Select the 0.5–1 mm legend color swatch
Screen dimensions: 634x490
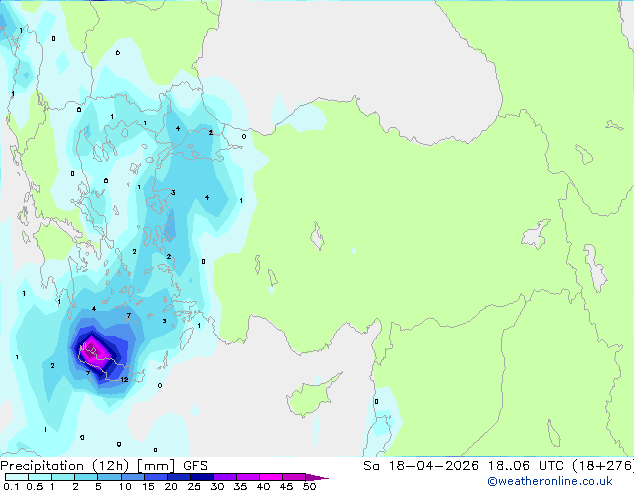coord(40,477)
